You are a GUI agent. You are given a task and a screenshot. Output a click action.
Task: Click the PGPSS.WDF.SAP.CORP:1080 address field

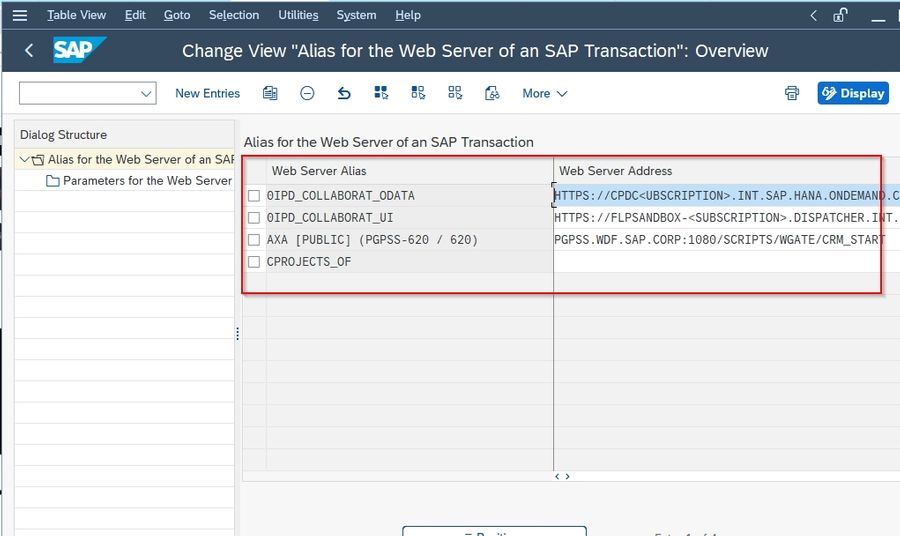(x=727, y=240)
